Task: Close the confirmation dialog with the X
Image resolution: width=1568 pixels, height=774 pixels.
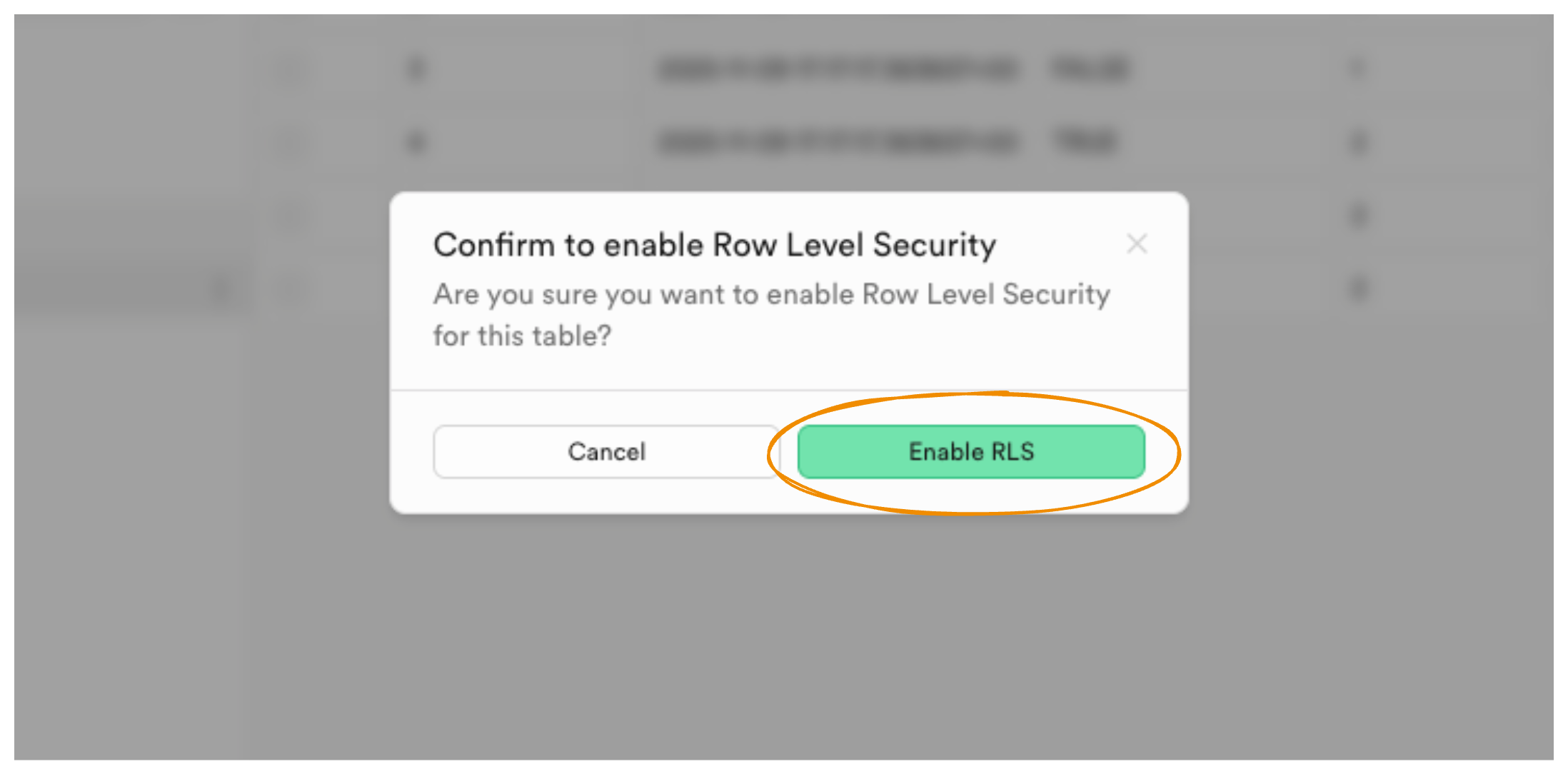Action: tap(1137, 244)
